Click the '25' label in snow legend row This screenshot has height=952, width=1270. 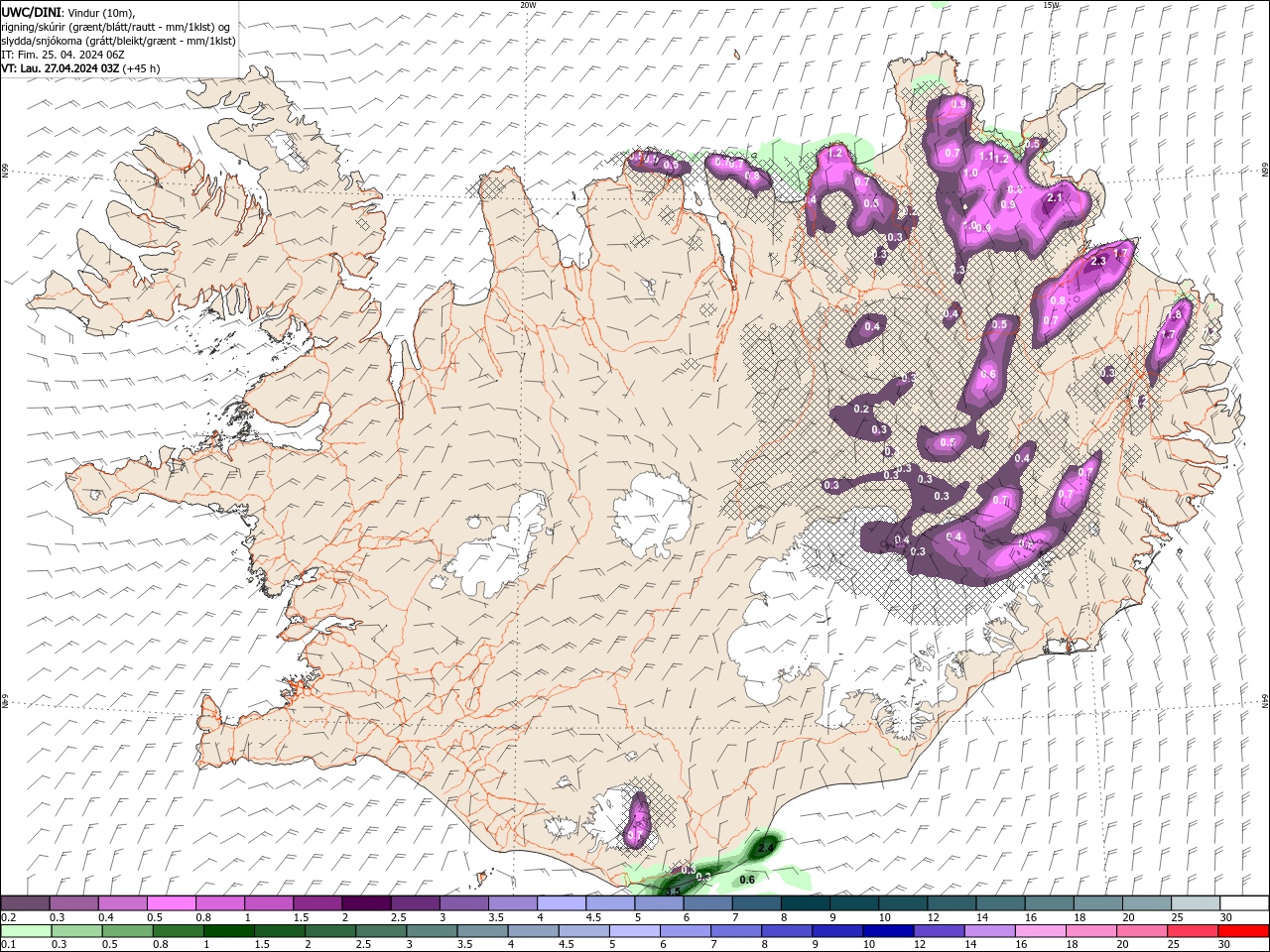(1176, 917)
